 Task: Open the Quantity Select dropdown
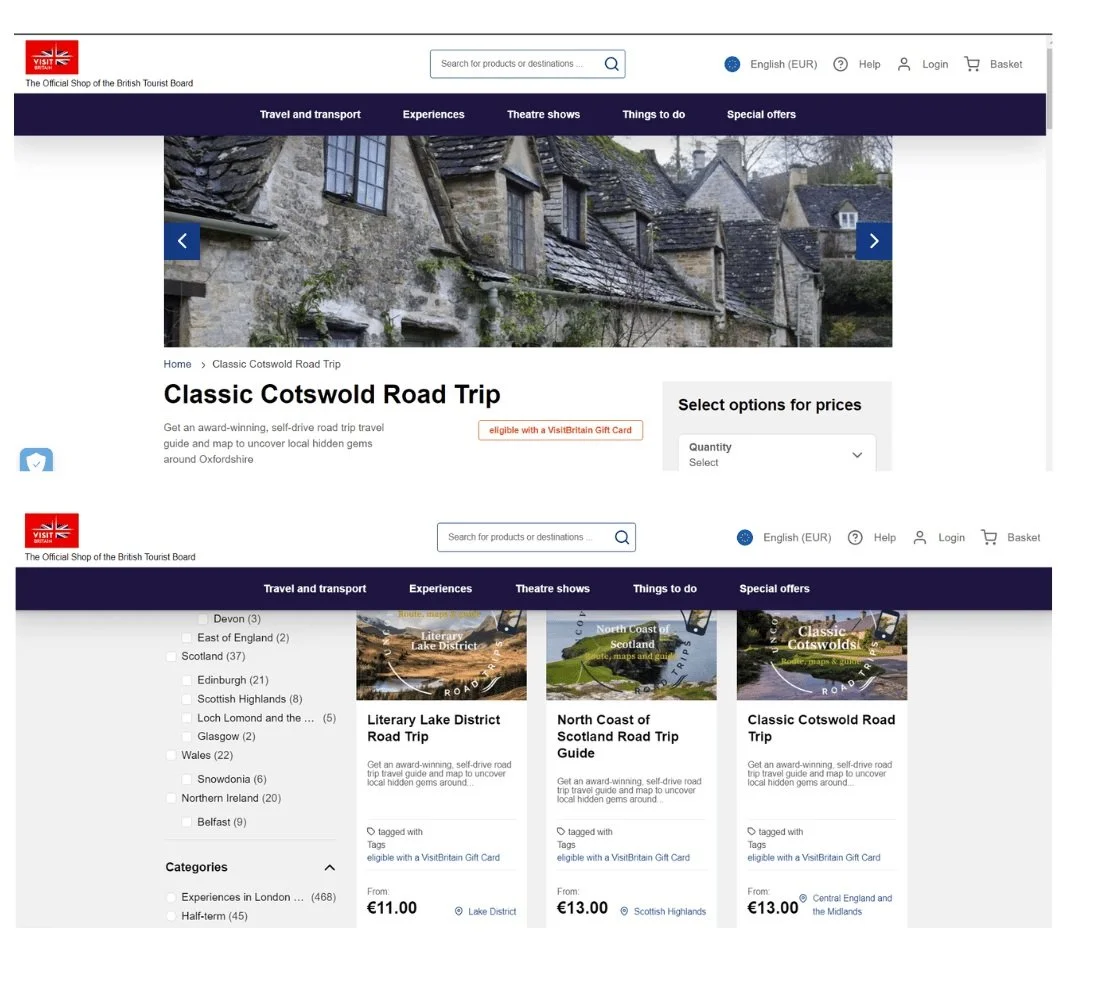[x=777, y=453]
